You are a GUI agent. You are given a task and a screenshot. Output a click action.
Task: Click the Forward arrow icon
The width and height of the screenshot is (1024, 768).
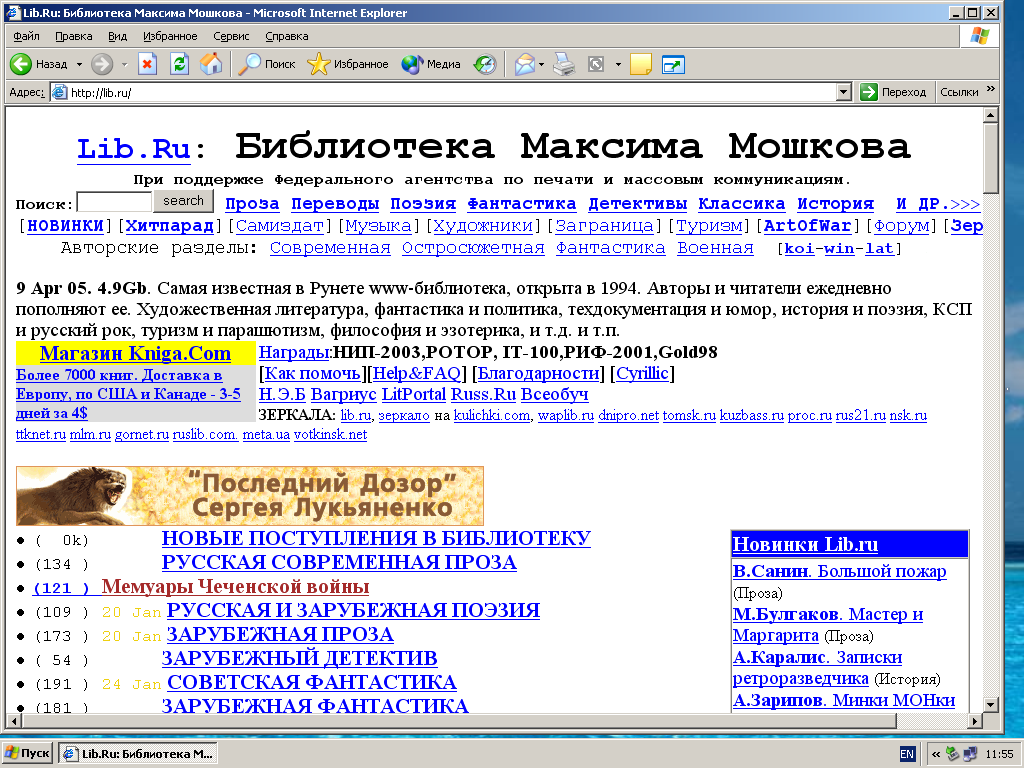click(102, 64)
